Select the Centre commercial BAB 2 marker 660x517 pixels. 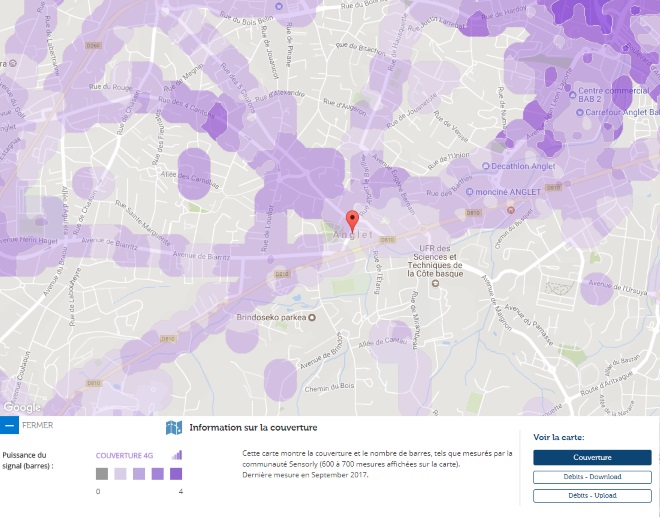pos(570,91)
